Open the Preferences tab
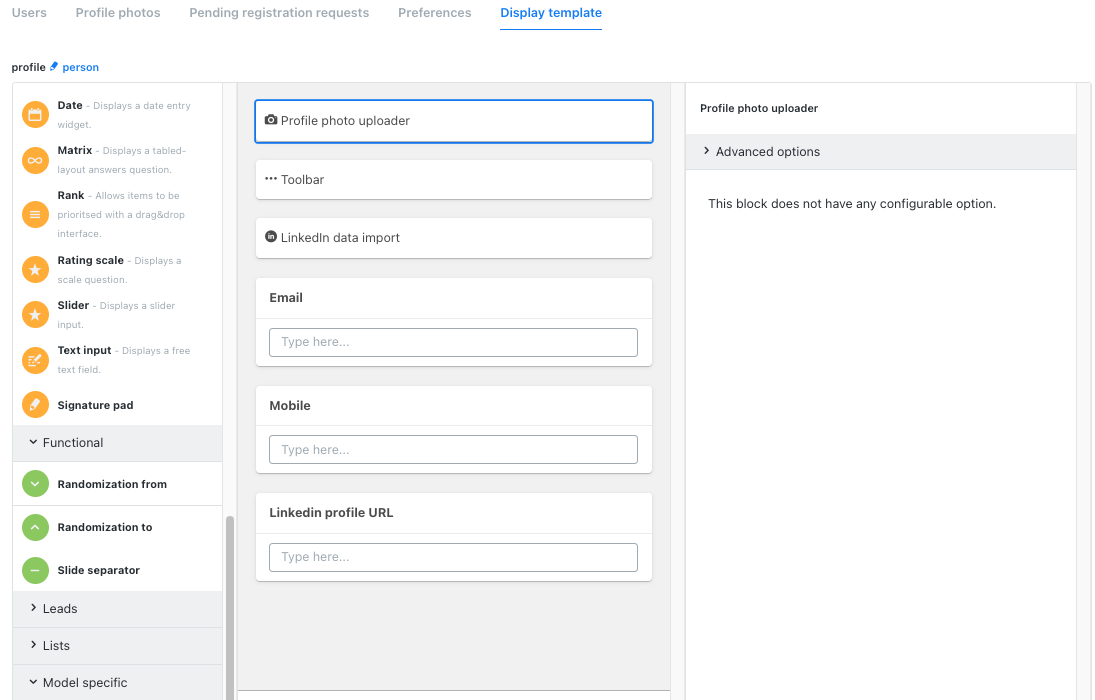This screenshot has width=1095, height=700. [434, 13]
